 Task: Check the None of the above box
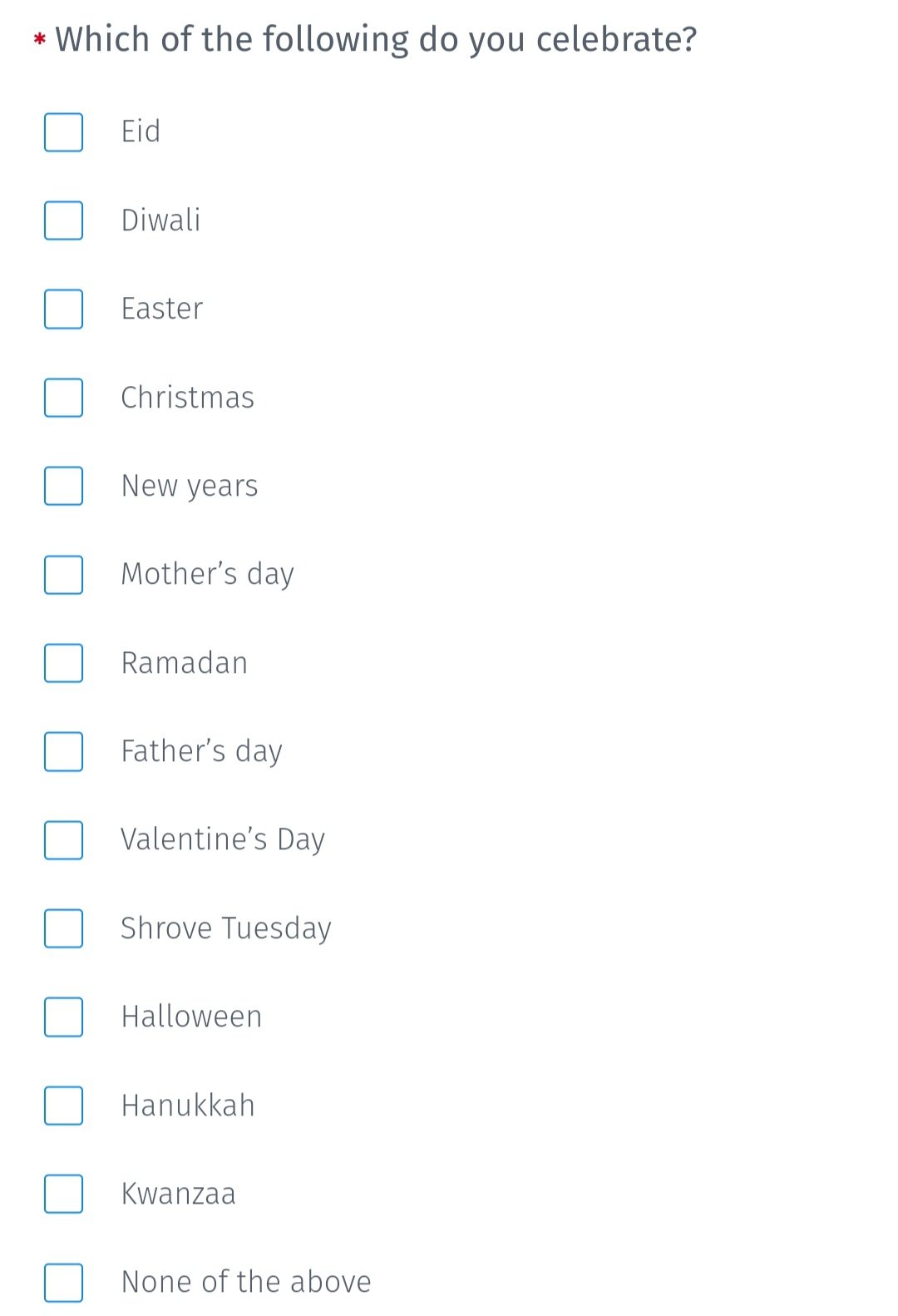(x=63, y=1282)
